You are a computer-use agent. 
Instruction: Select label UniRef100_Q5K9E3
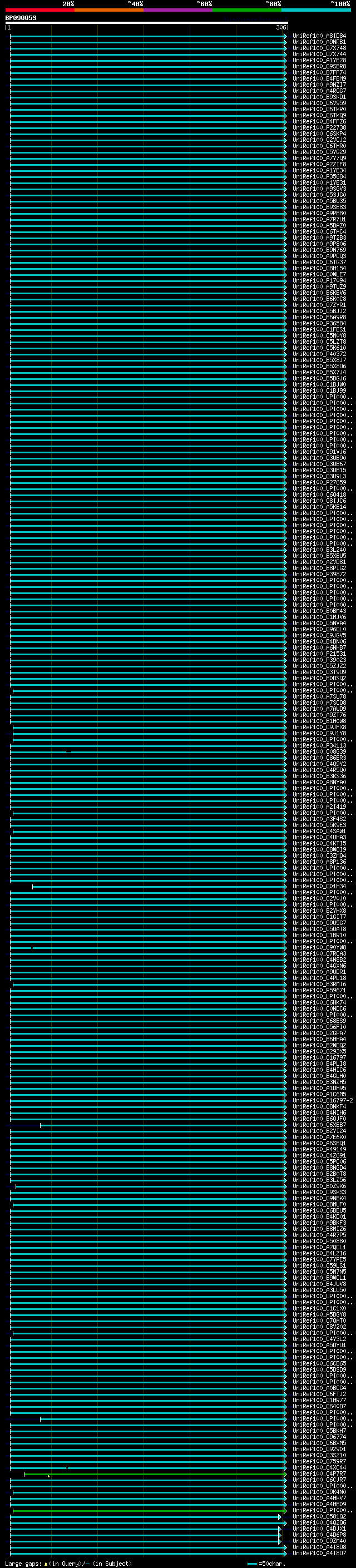click(319, 825)
